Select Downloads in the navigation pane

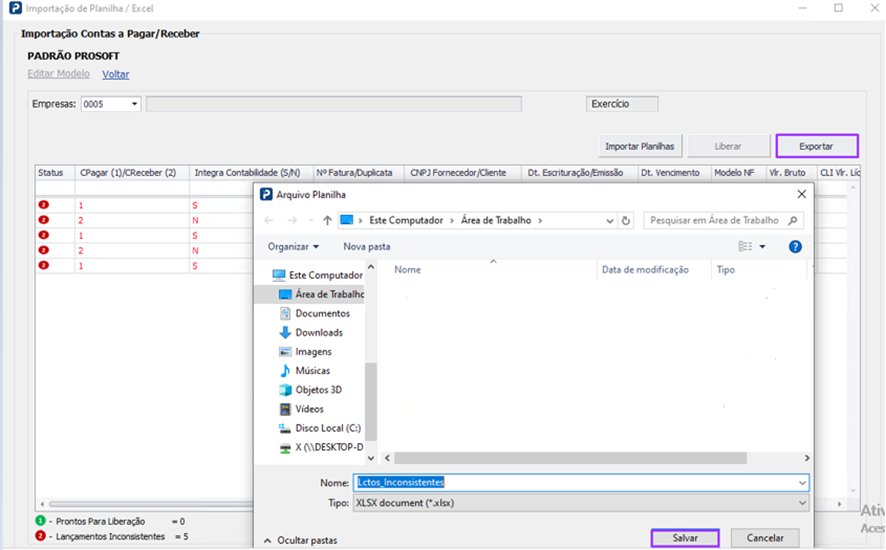(318, 332)
